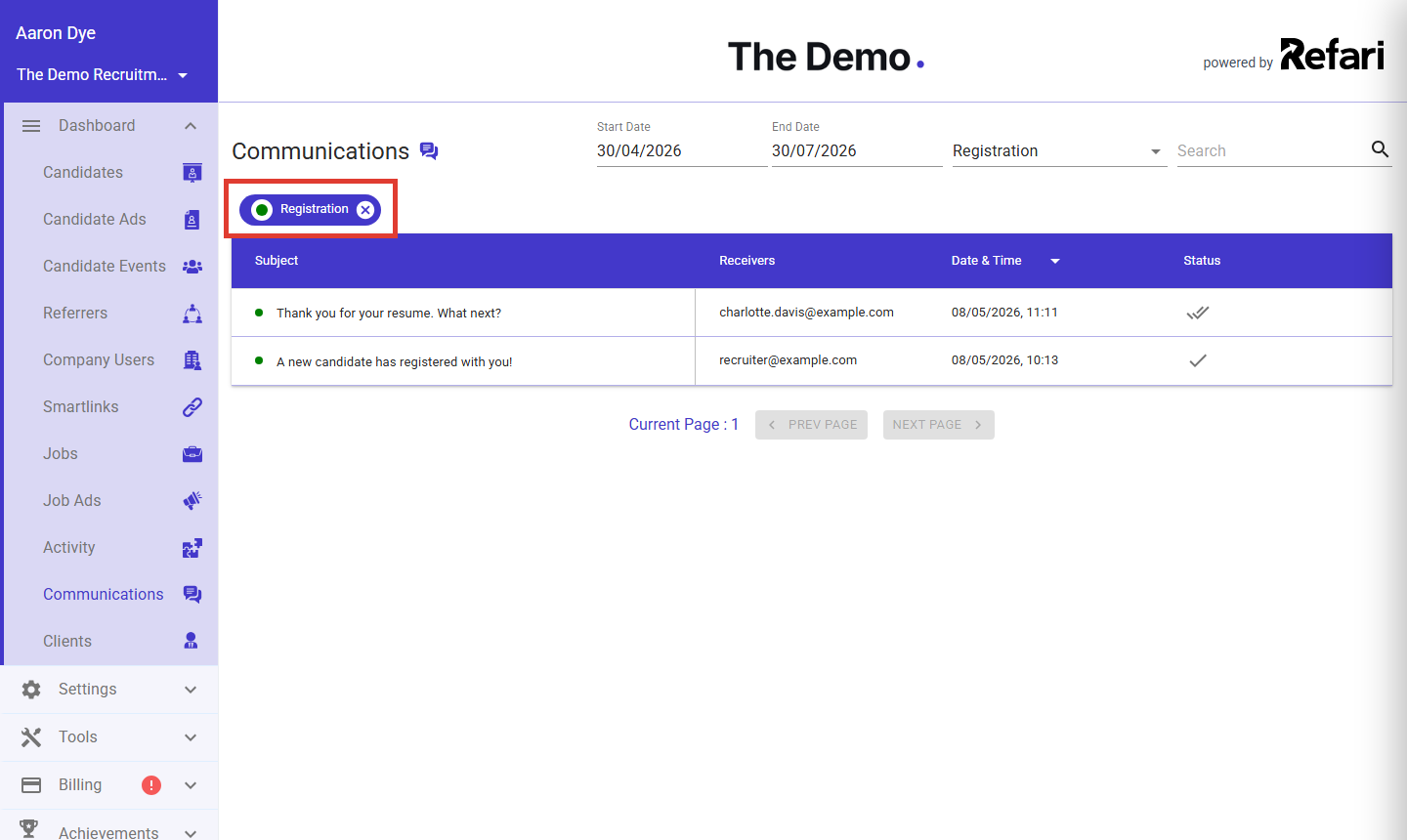Click the Settings gear icon
Image resolution: width=1407 pixels, height=840 pixels.
point(31,690)
